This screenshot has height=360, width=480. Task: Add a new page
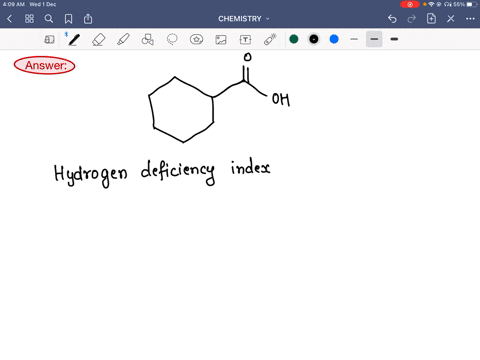point(431,19)
